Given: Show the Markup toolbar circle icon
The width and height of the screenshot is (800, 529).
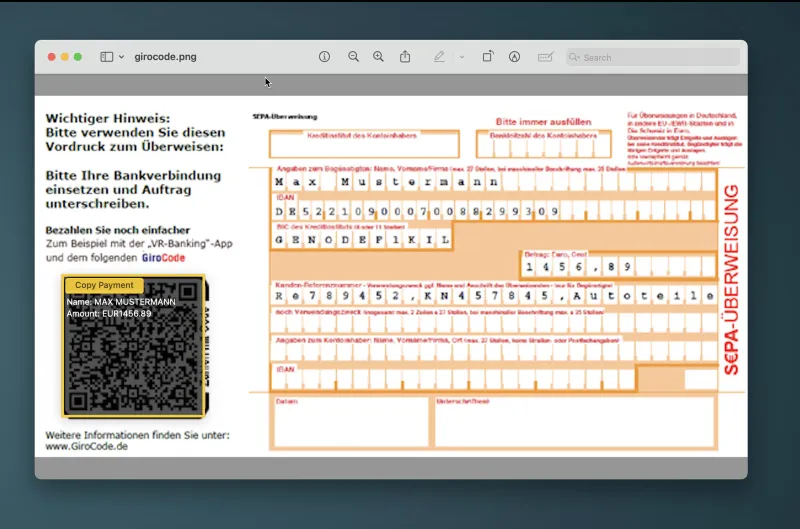Looking at the screenshot, I should 514,57.
